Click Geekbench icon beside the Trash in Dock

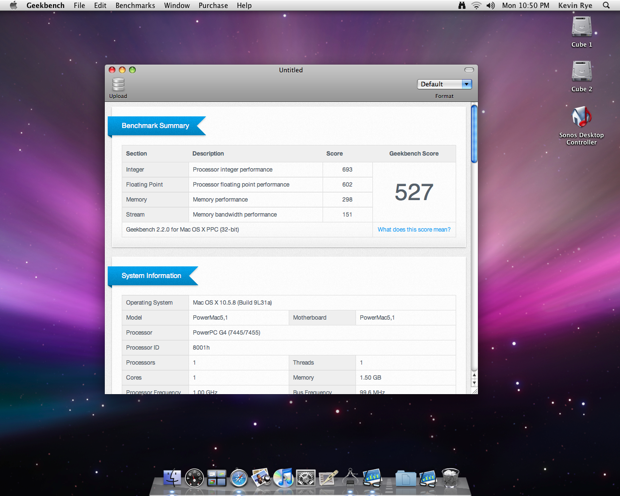tap(428, 478)
